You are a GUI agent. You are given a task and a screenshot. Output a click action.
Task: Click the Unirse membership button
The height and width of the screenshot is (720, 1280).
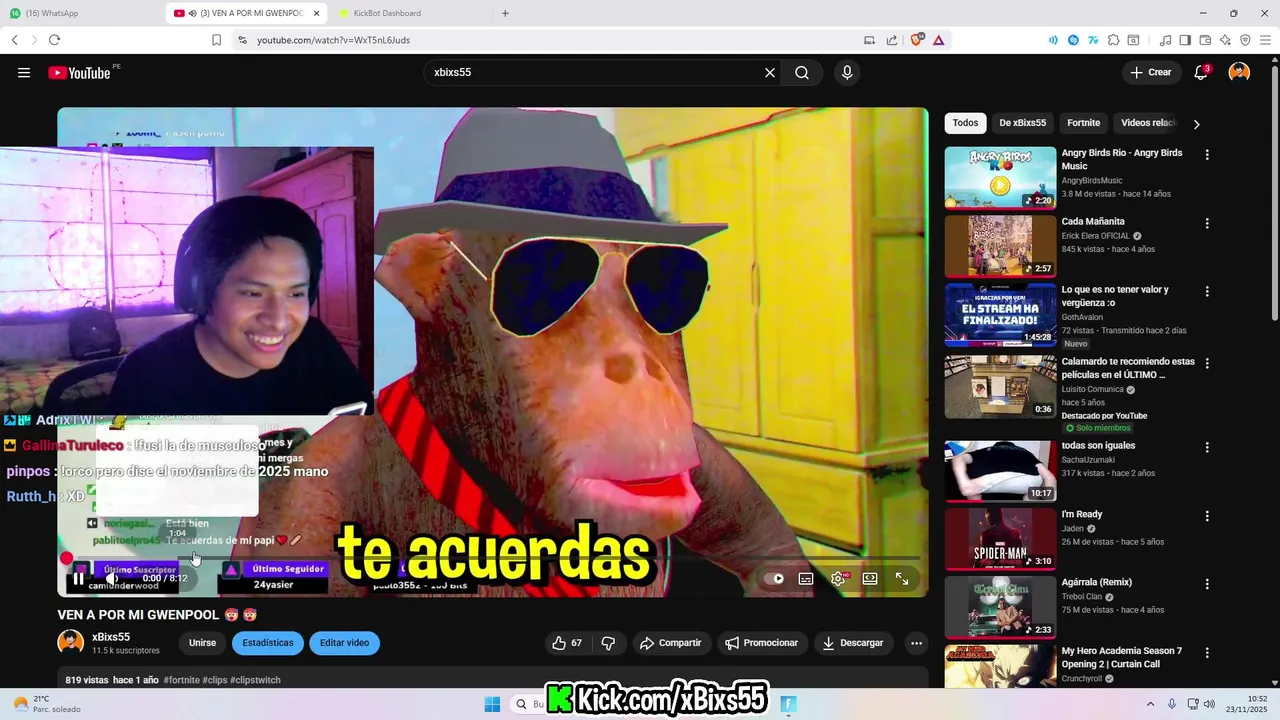[202, 643]
